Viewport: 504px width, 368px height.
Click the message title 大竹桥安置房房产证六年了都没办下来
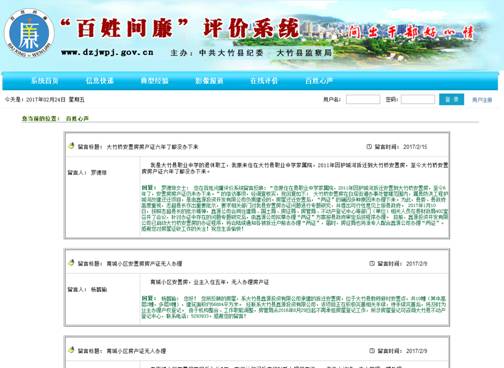(152, 147)
